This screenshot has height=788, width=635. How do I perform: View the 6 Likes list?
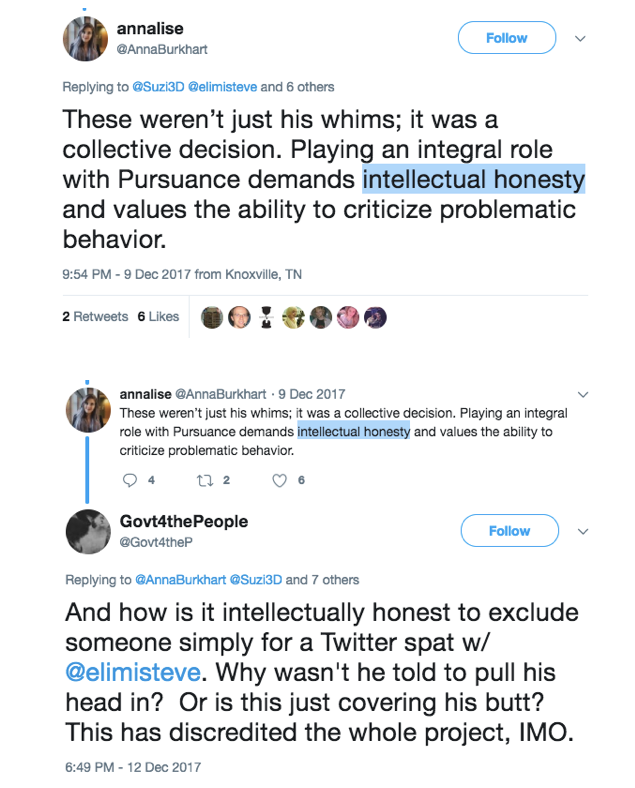click(x=158, y=317)
